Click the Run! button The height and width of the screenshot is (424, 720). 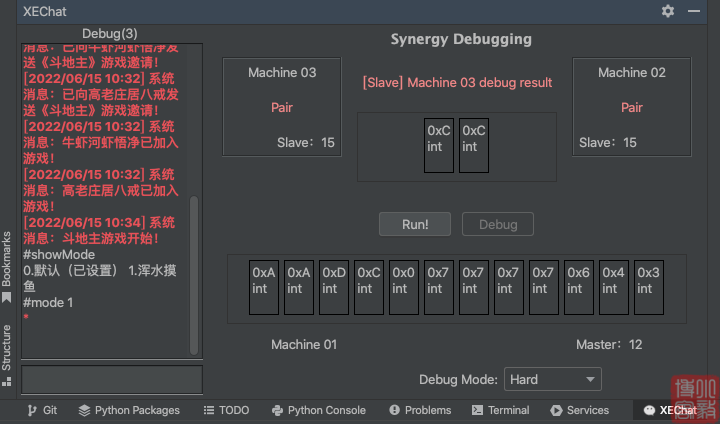click(x=415, y=224)
